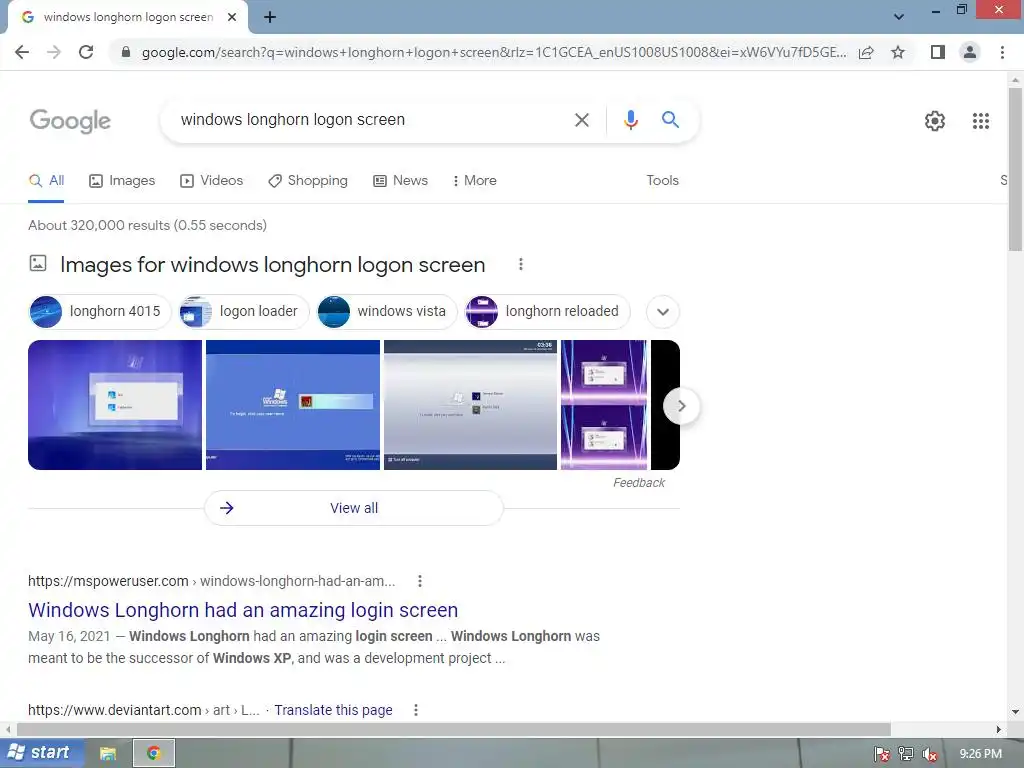Switch to the News tab

(400, 181)
